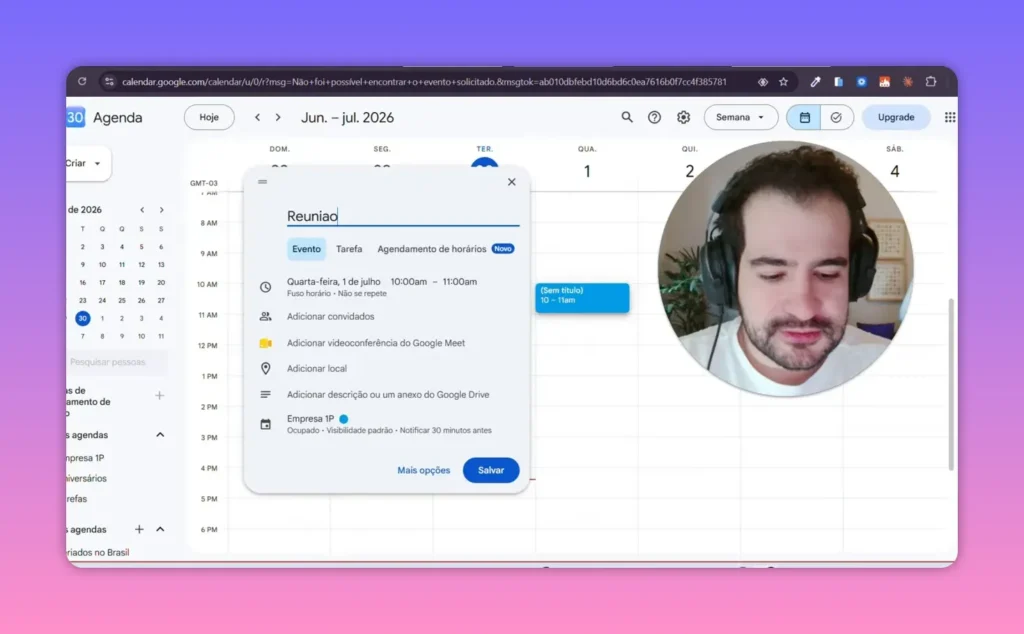Go to next week arrow

coord(278,118)
